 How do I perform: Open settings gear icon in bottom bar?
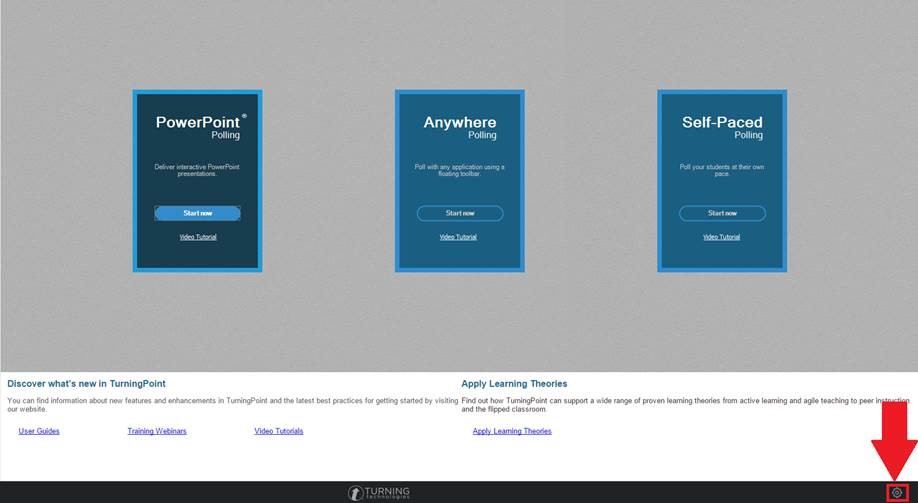coord(896,493)
